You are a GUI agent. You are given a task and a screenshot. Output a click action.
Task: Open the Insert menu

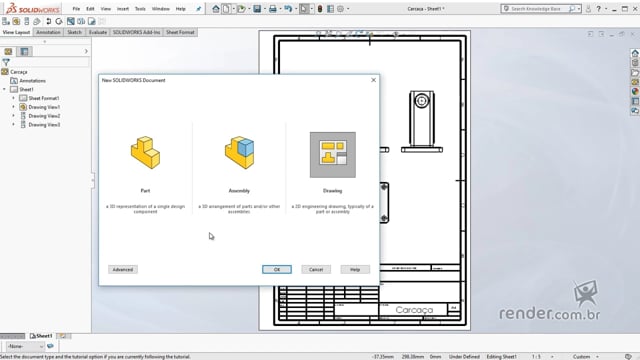tap(123, 9)
